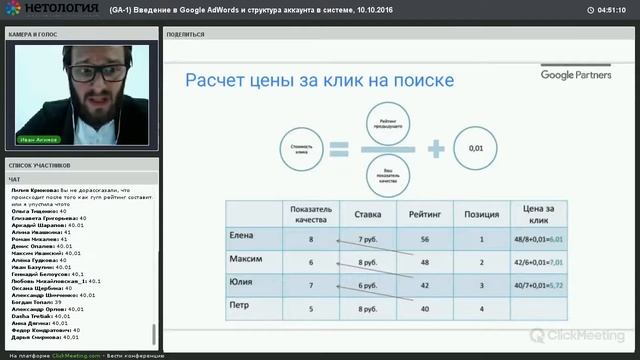Image resolution: width=640 pixels, height=360 pixels.
Task: Click the 04:51:10 session timer
Action: 611,10
